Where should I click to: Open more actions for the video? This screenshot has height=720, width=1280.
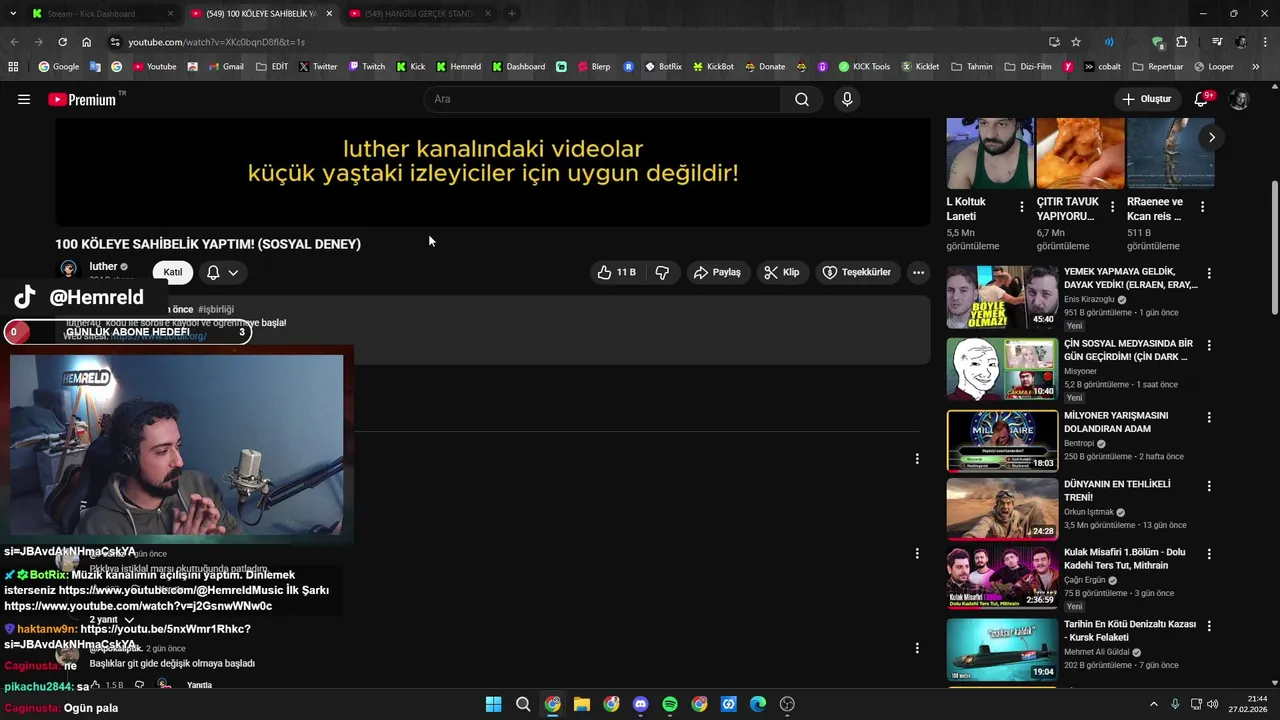(x=918, y=272)
